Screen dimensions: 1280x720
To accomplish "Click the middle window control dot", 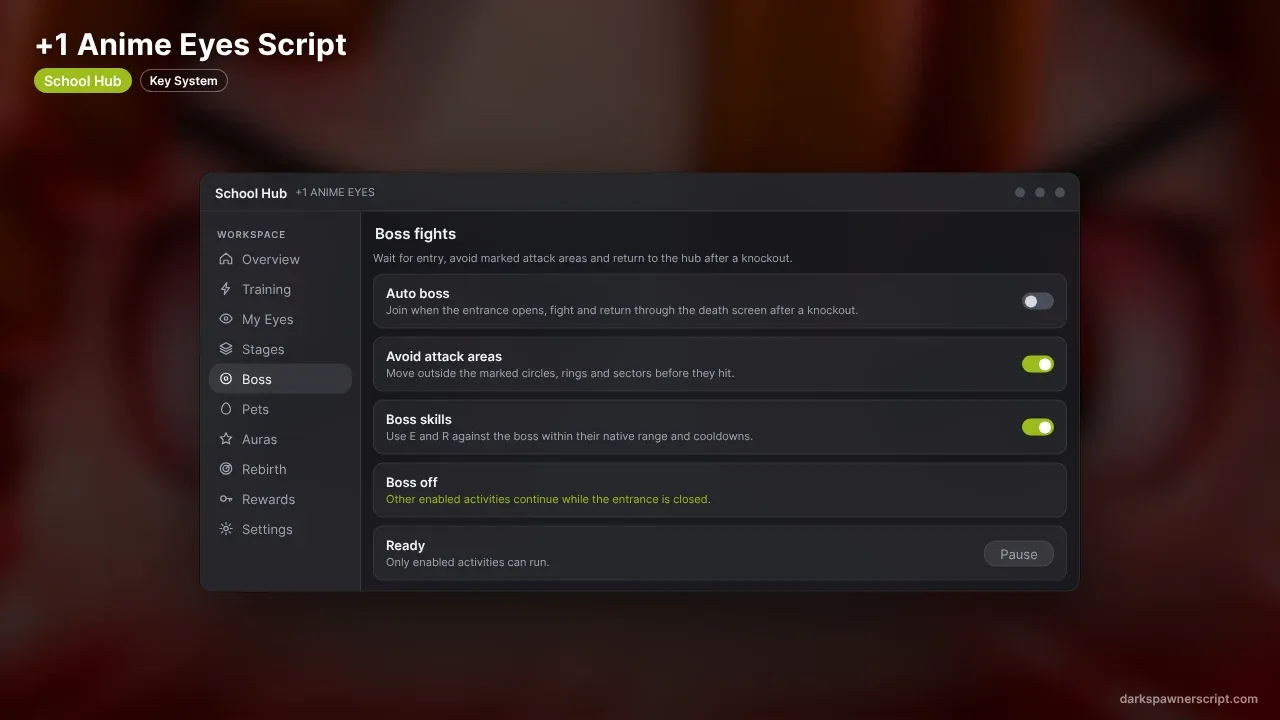I will pos(1040,192).
